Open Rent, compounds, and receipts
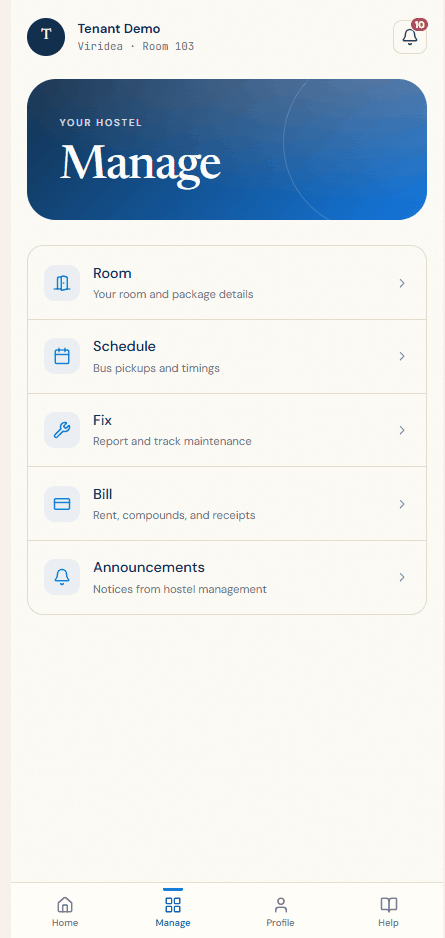The image size is (445, 938). point(174,515)
